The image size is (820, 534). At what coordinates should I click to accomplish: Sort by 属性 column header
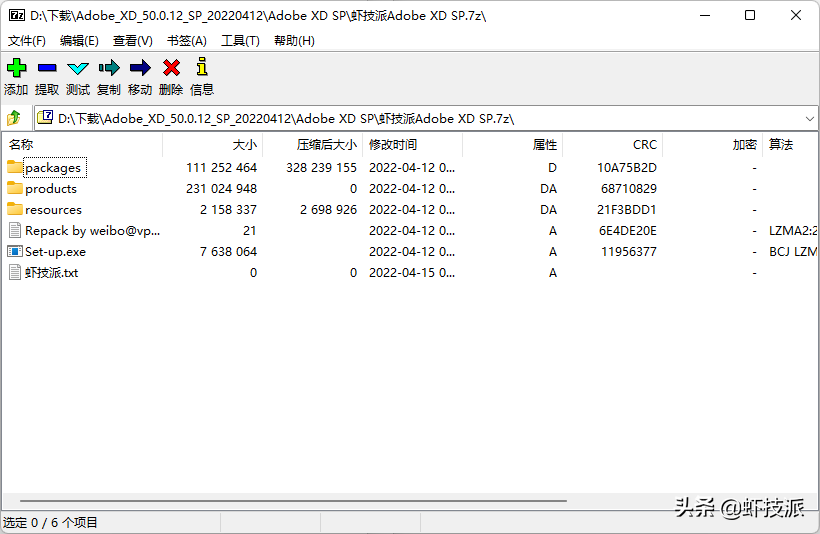(x=512, y=145)
